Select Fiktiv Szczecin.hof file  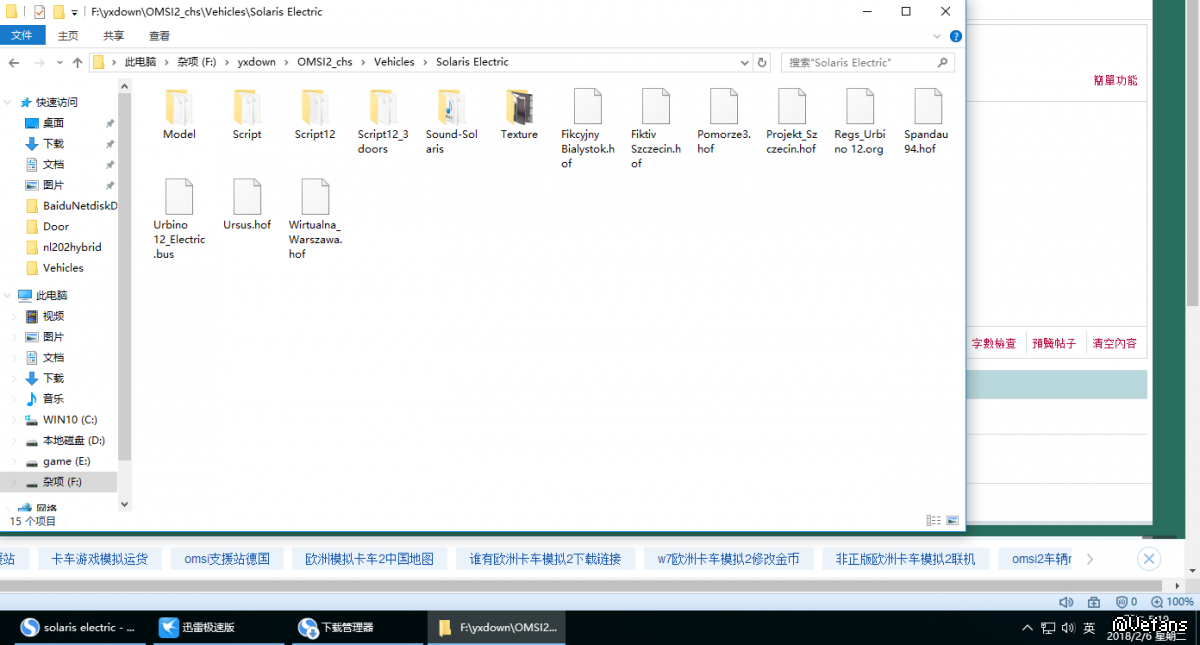pos(655,128)
